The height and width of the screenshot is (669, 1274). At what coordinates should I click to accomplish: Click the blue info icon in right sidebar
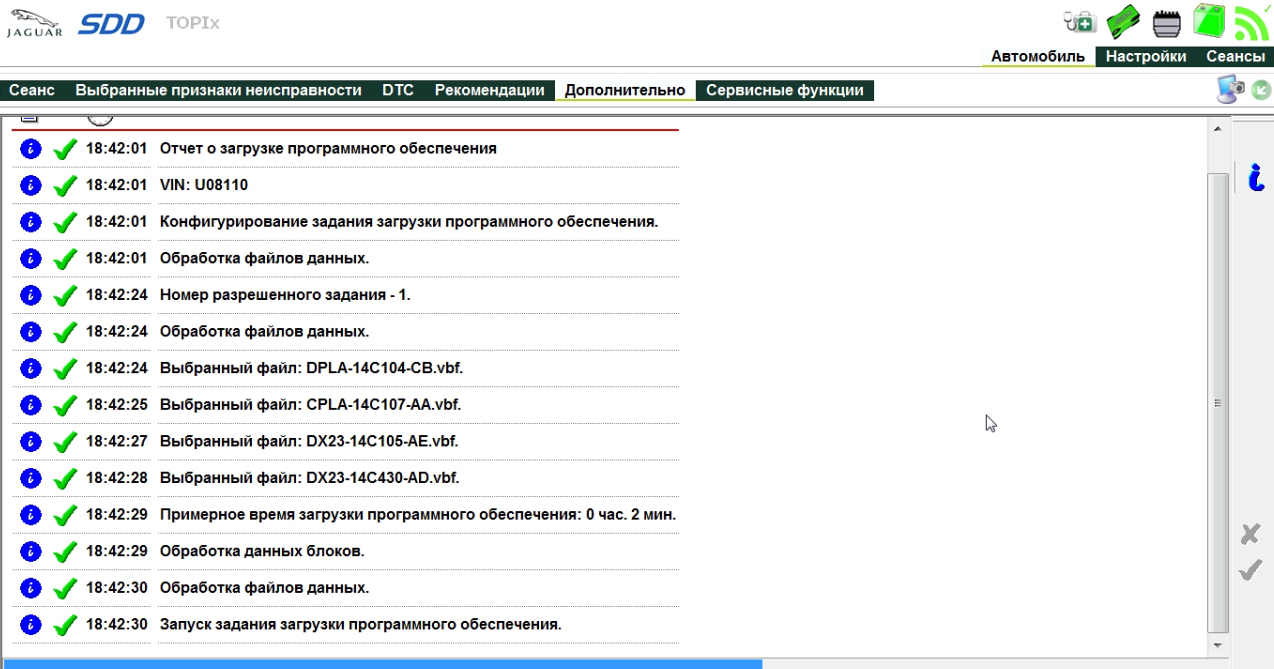pyautogui.click(x=1256, y=177)
